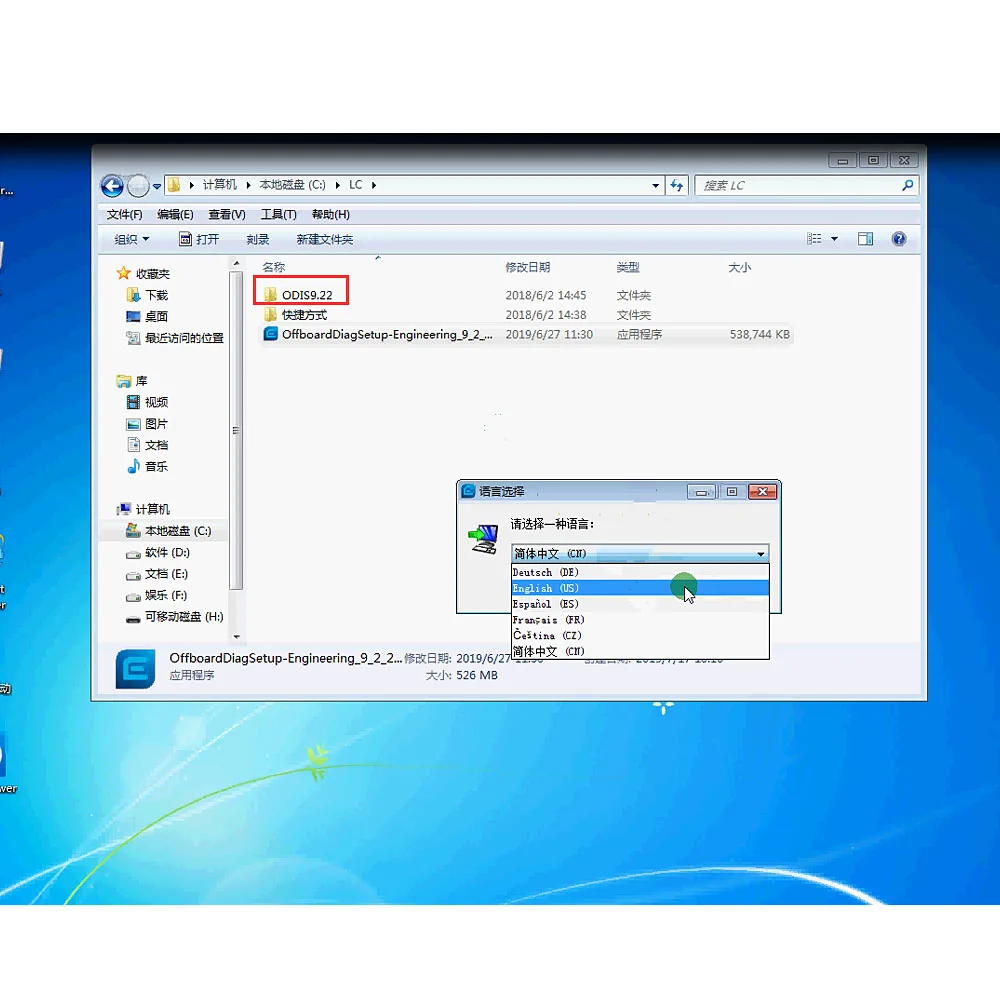Click the 新建文件夹 toolbar button
This screenshot has height=1000, width=1000.
click(x=325, y=239)
